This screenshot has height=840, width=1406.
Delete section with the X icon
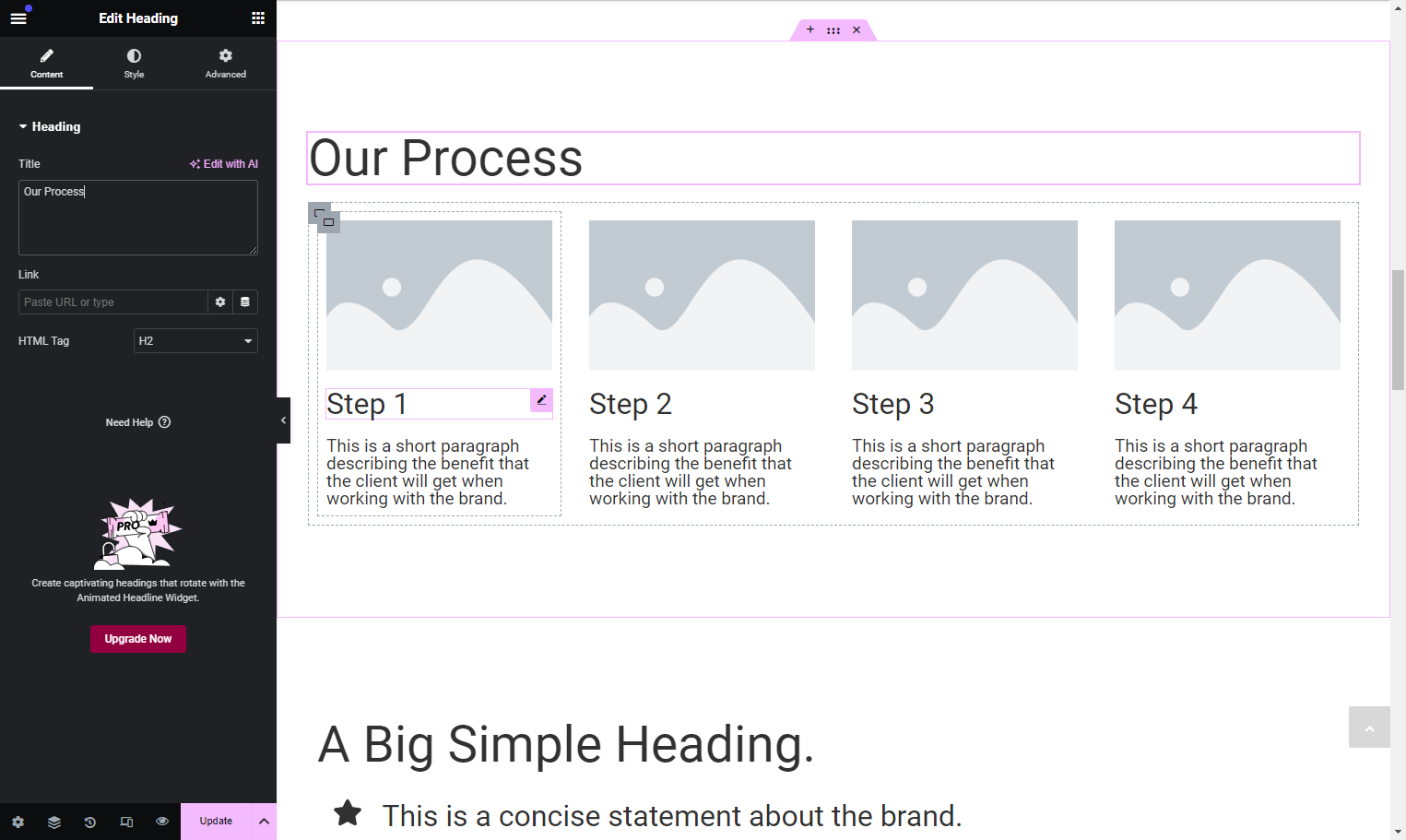pyautogui.click(x=857, y=30)
